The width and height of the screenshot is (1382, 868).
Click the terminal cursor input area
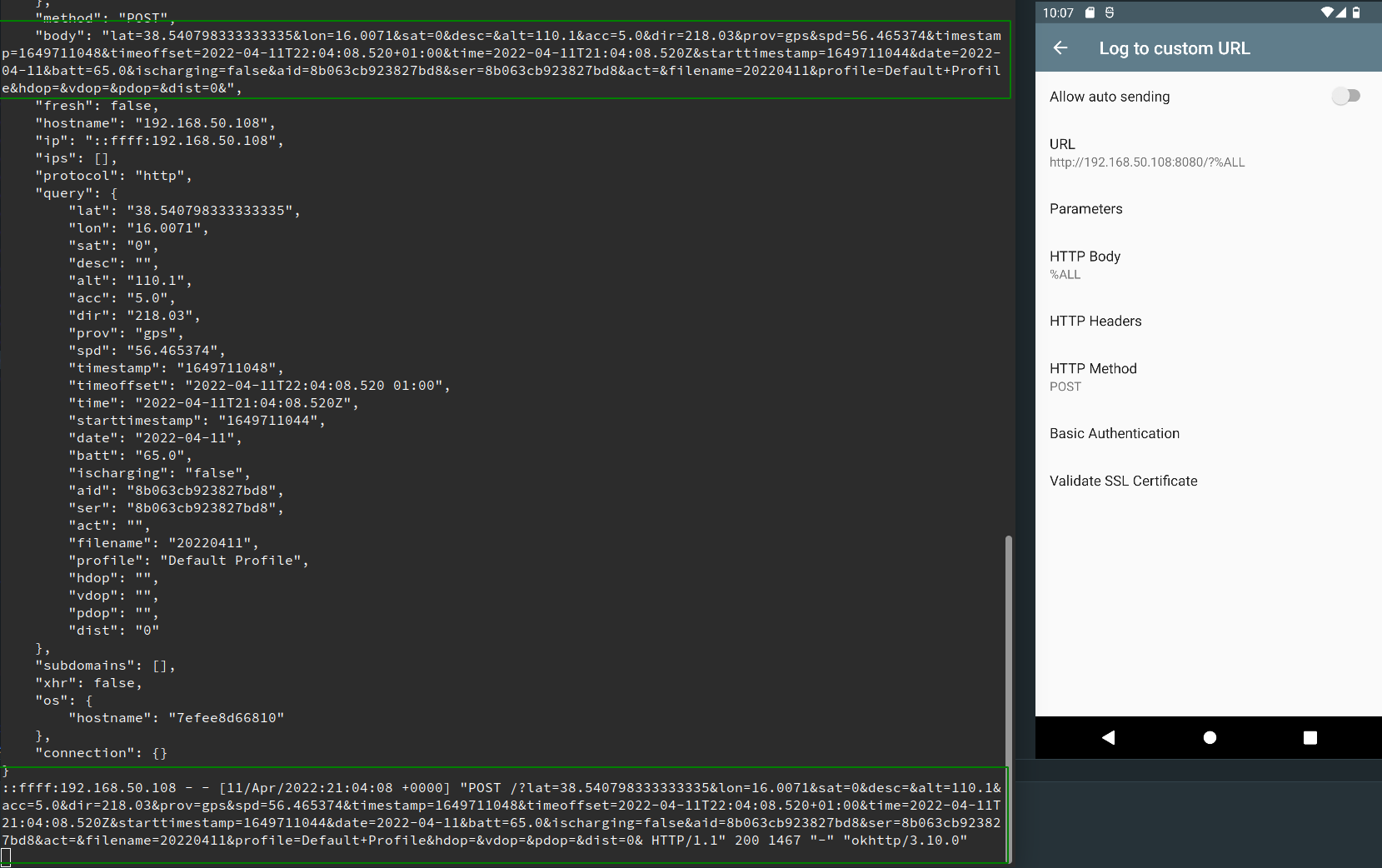coord(7,856)
